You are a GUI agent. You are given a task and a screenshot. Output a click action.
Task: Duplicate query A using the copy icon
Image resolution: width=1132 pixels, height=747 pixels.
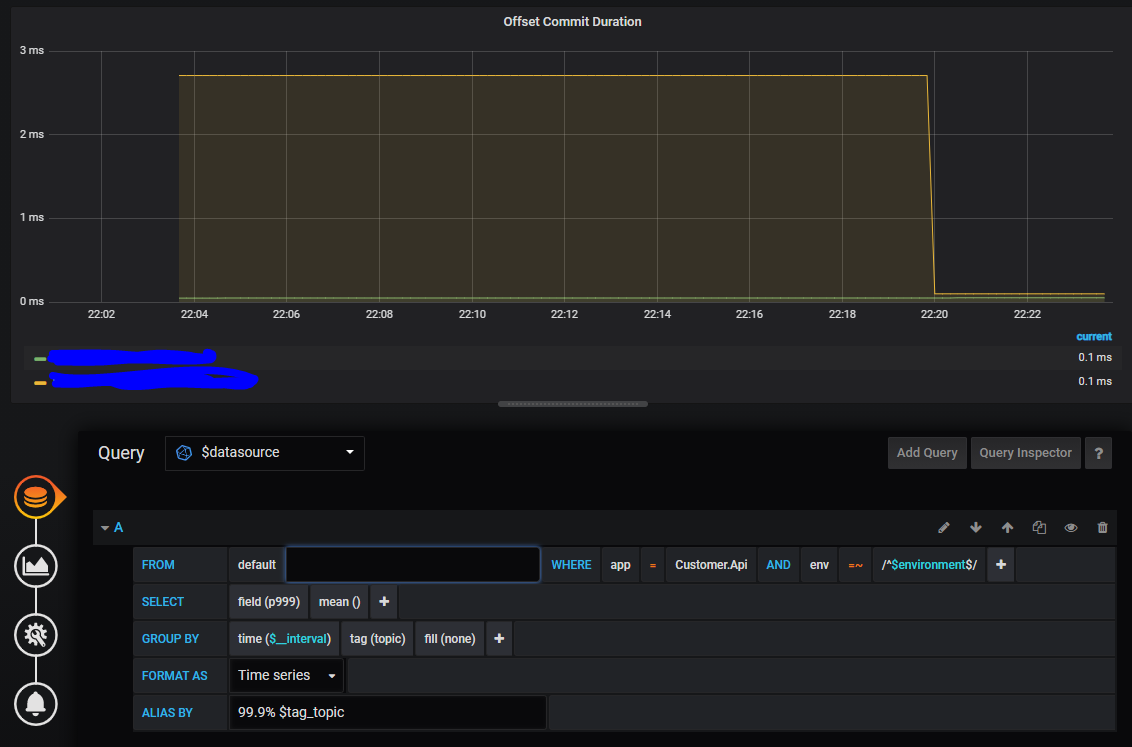[x=1039, y=527]
